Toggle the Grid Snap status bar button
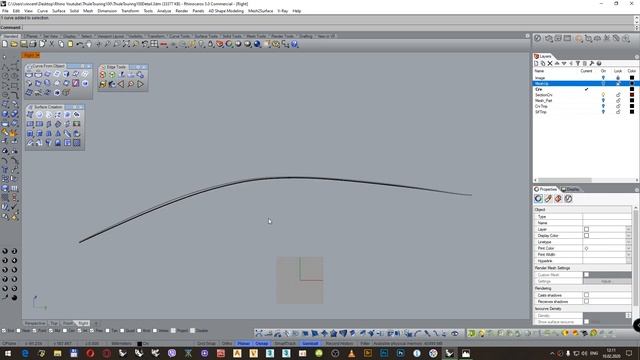The height and width of the screenshot is (360, 640). 206,344
